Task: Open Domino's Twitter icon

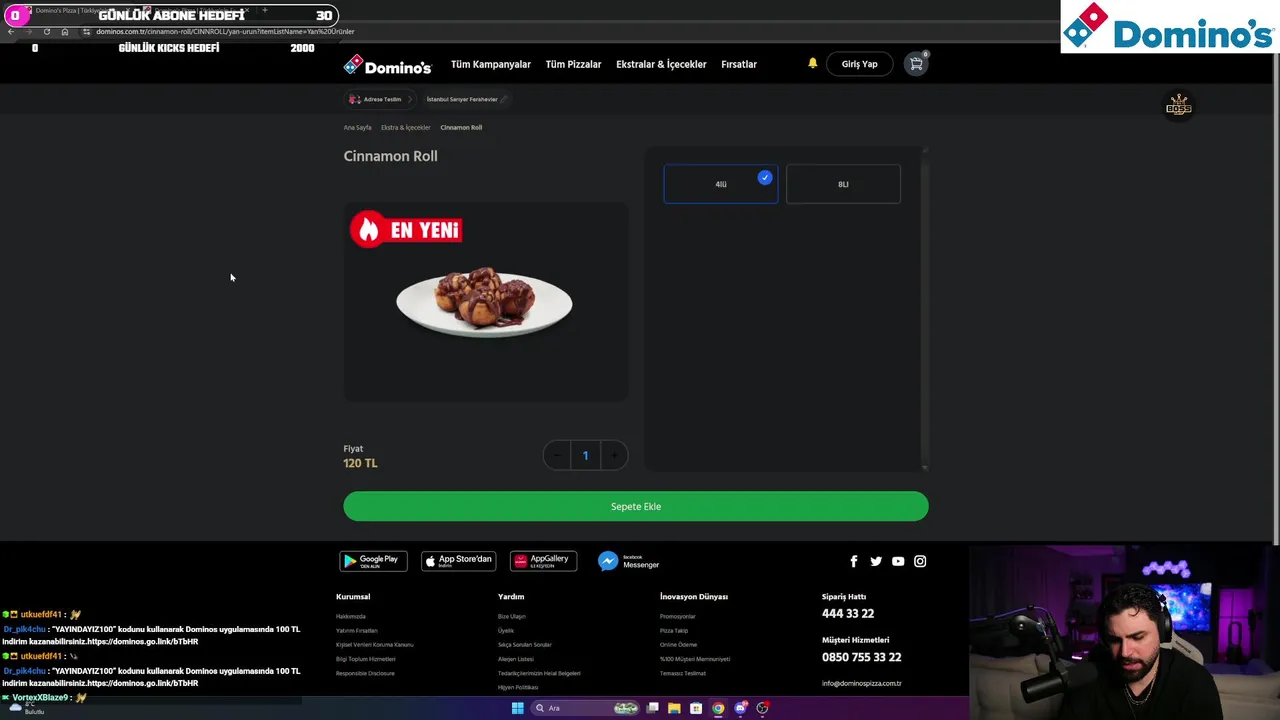Action: [876, 561]
